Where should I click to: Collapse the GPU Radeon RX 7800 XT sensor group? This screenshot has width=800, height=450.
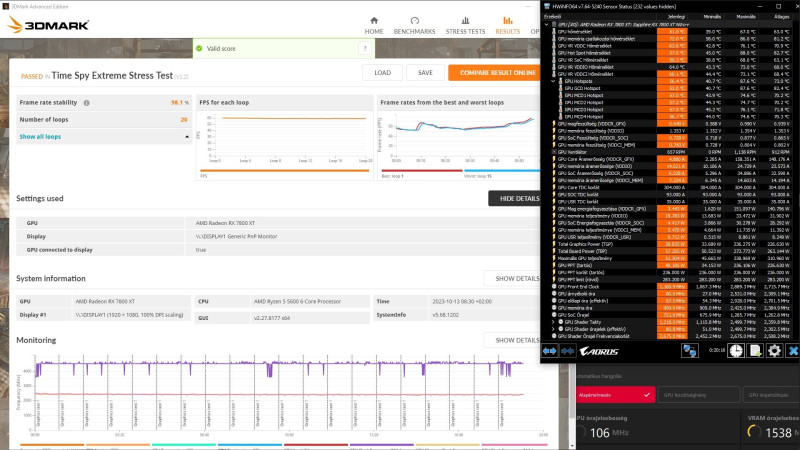[547, 24]
